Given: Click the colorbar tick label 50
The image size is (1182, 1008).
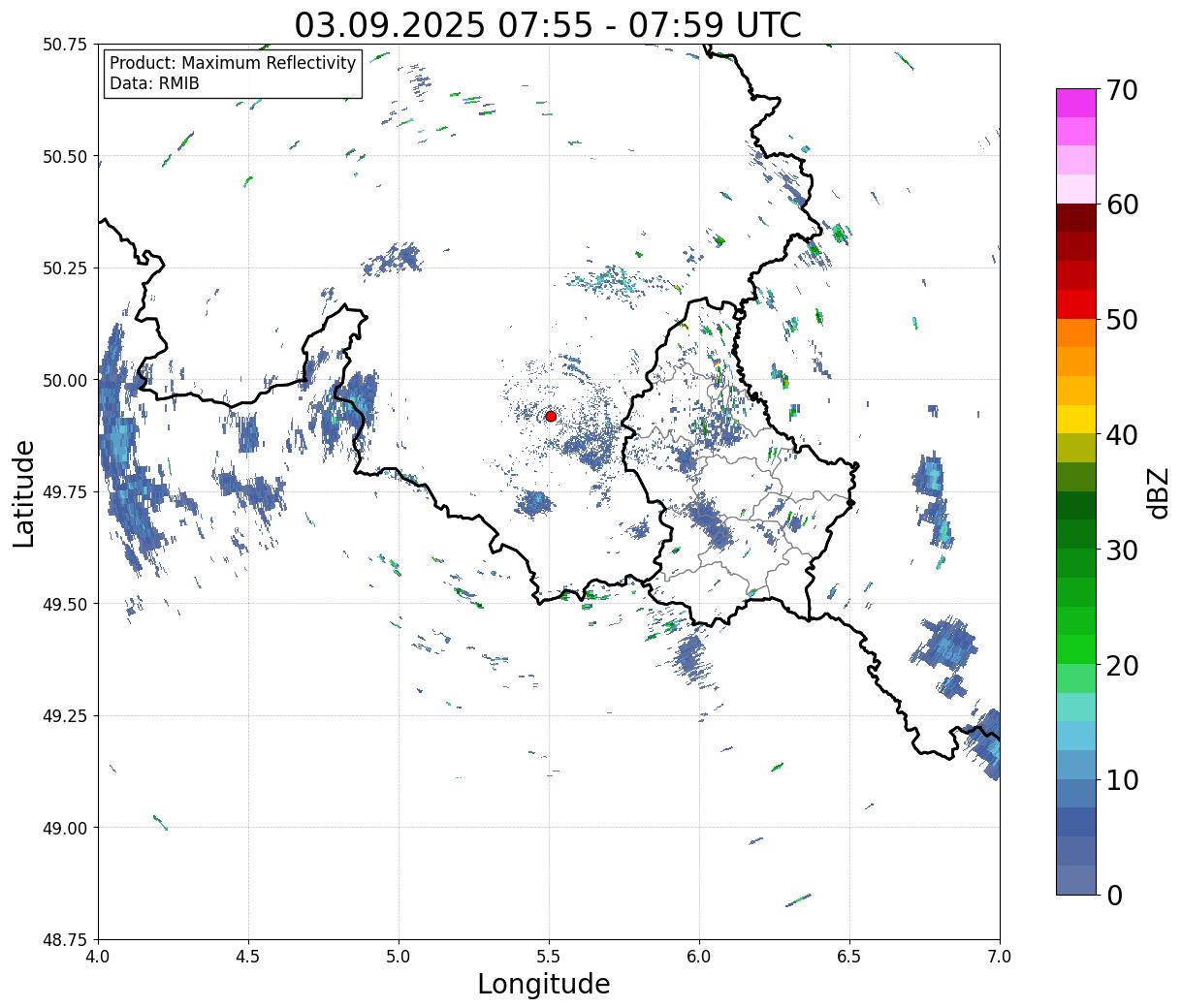Looking at the screenshot, I should click(1121, 320).
